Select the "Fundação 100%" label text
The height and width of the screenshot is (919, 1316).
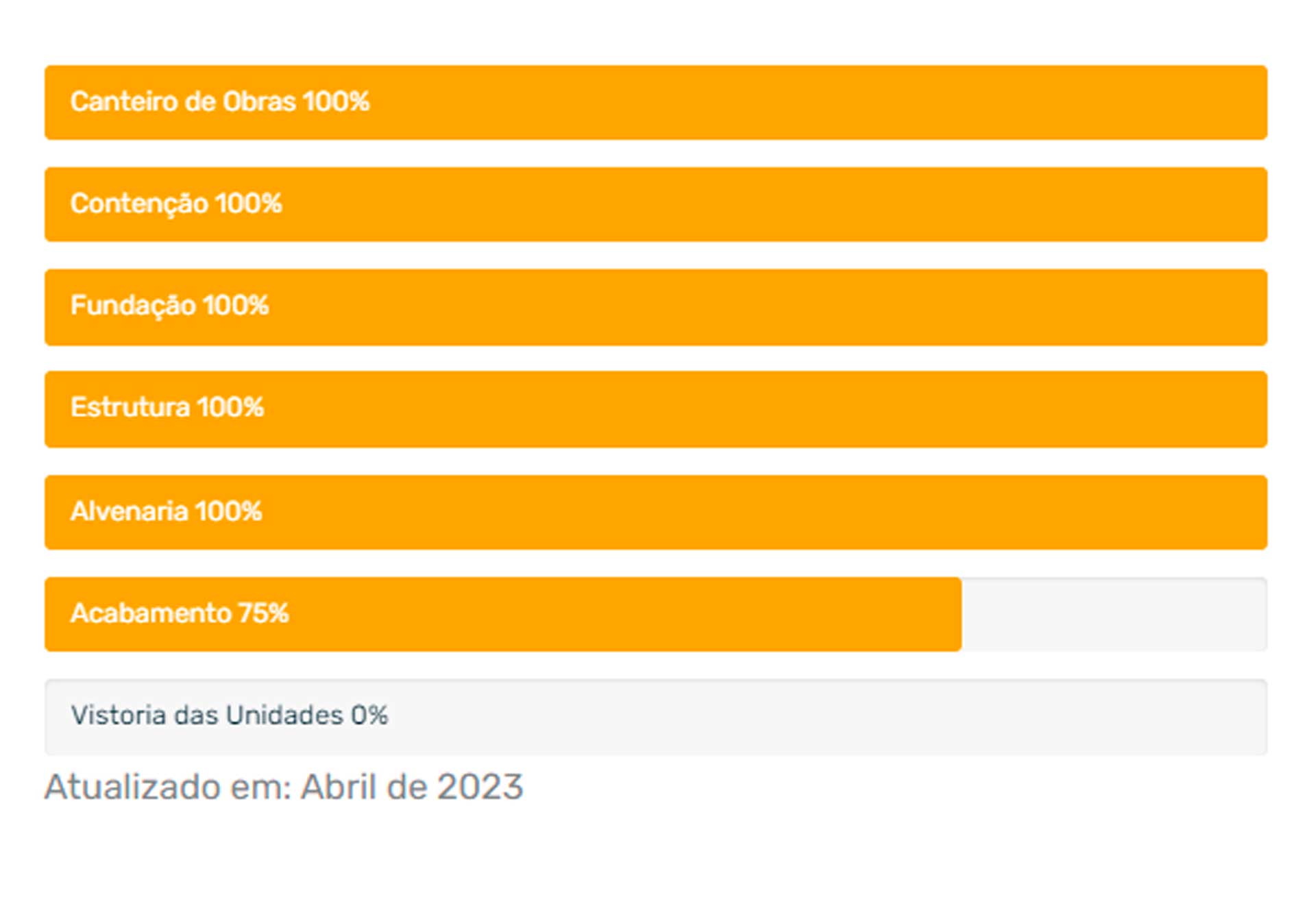[169, 306]
